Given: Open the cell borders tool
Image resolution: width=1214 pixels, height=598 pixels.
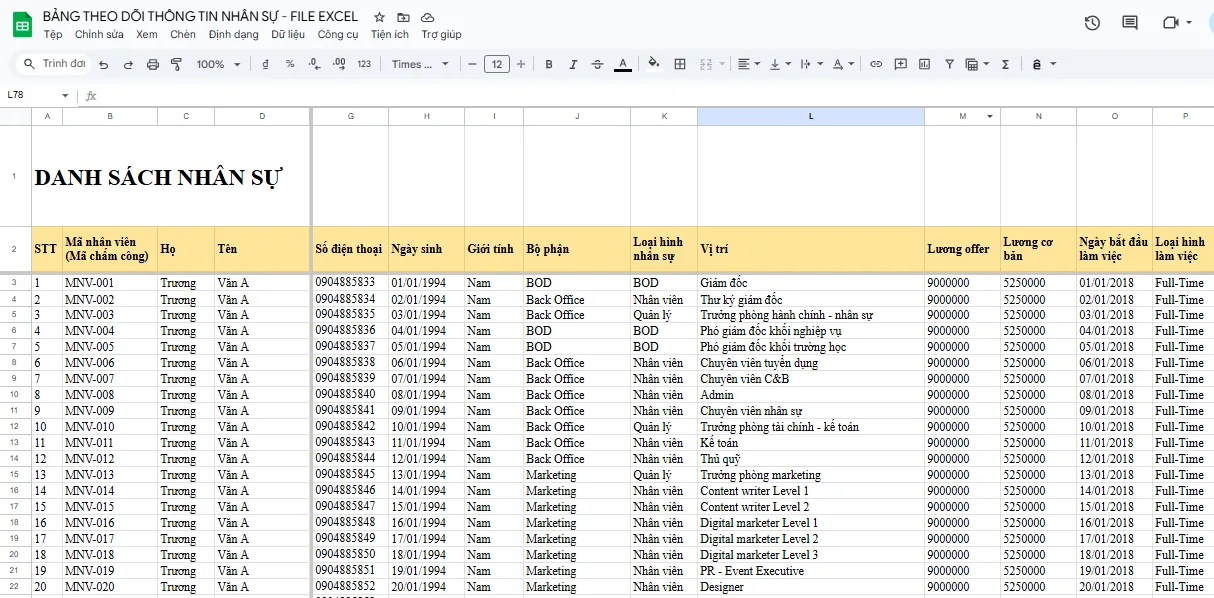Looking at the screenshot, I should 680,64.
